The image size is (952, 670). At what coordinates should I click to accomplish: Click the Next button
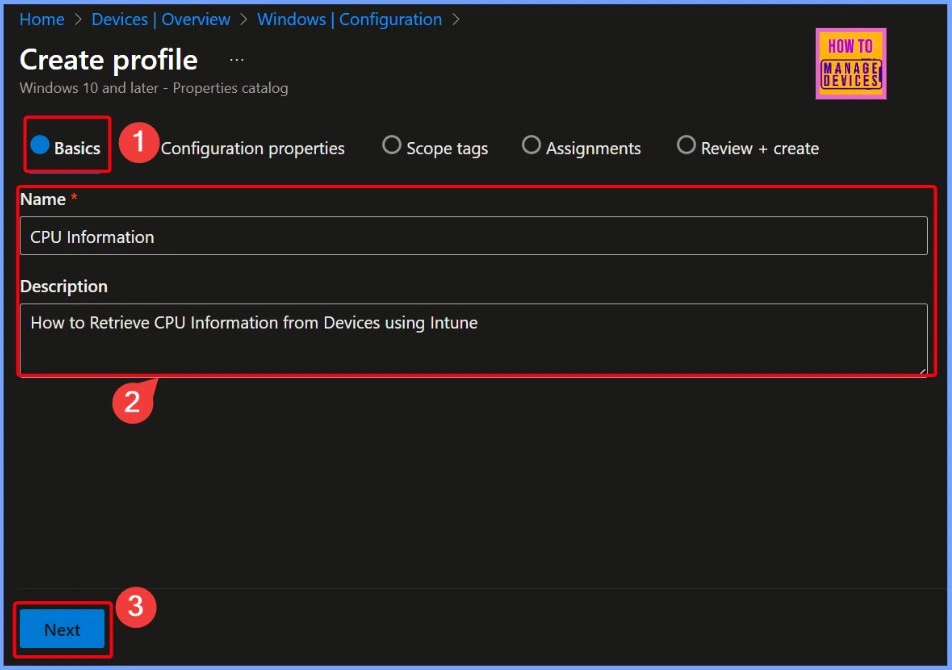[x=62, y=629]
